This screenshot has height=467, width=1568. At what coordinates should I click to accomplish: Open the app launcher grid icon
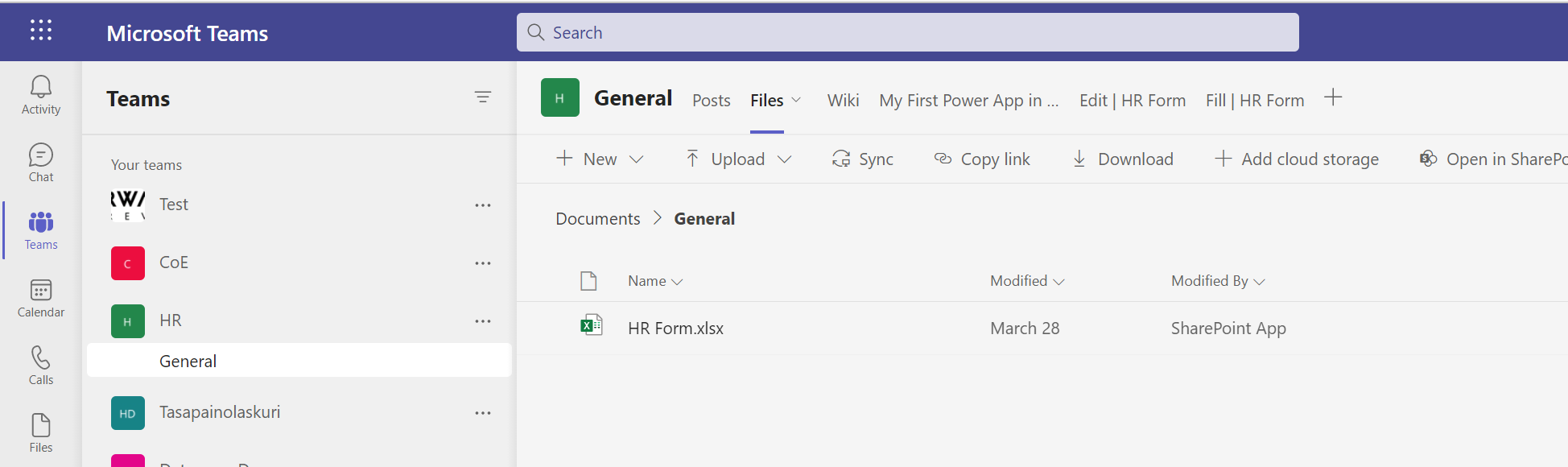(x=41, y=31)
